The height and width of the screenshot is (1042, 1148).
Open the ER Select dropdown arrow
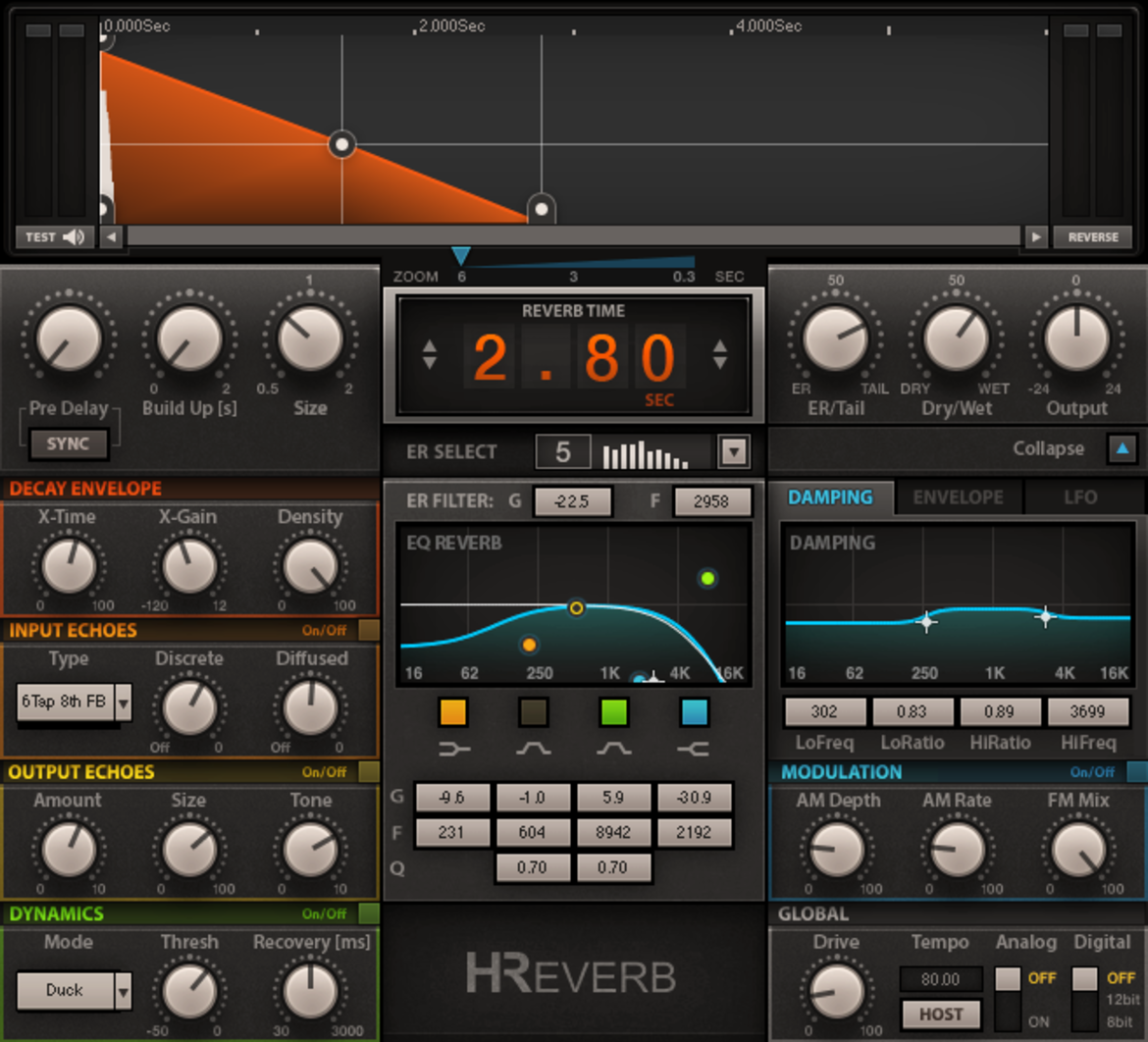734,451
